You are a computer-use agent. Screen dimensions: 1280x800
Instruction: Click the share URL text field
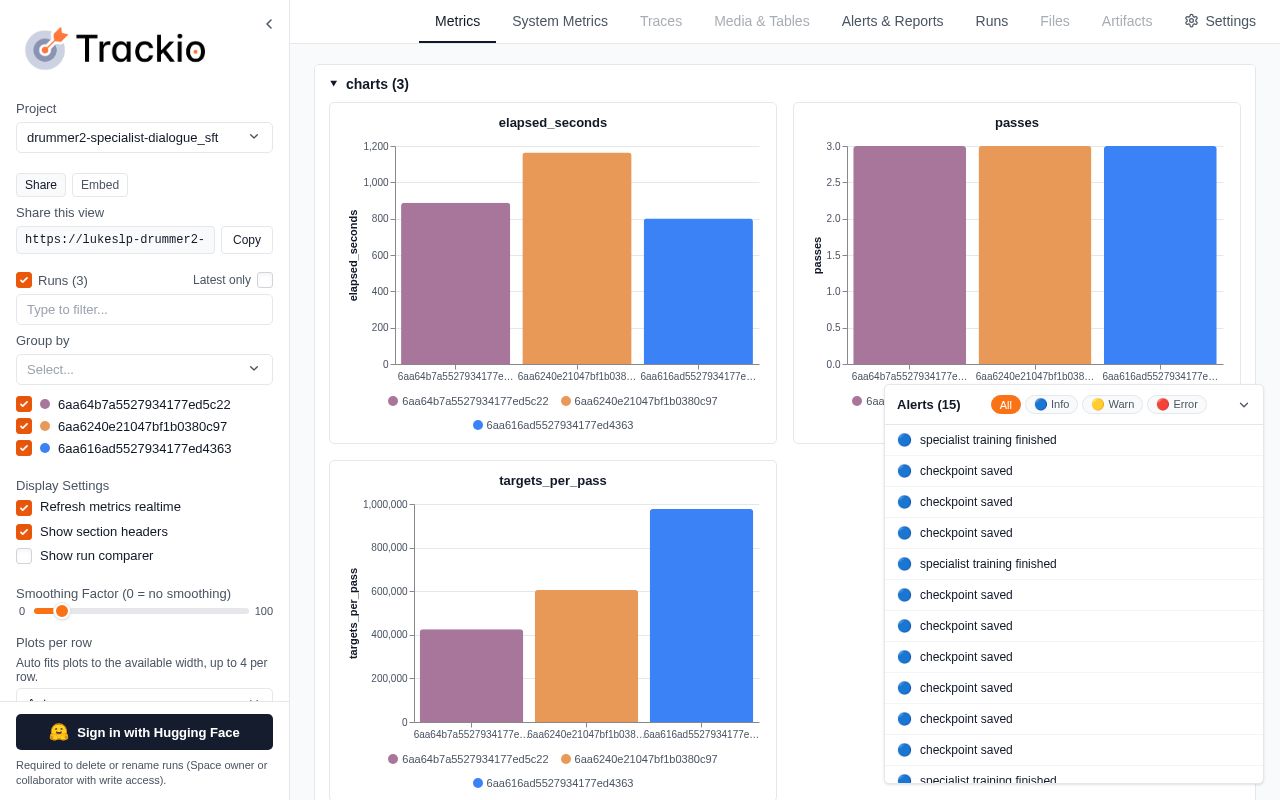[115, 240]
